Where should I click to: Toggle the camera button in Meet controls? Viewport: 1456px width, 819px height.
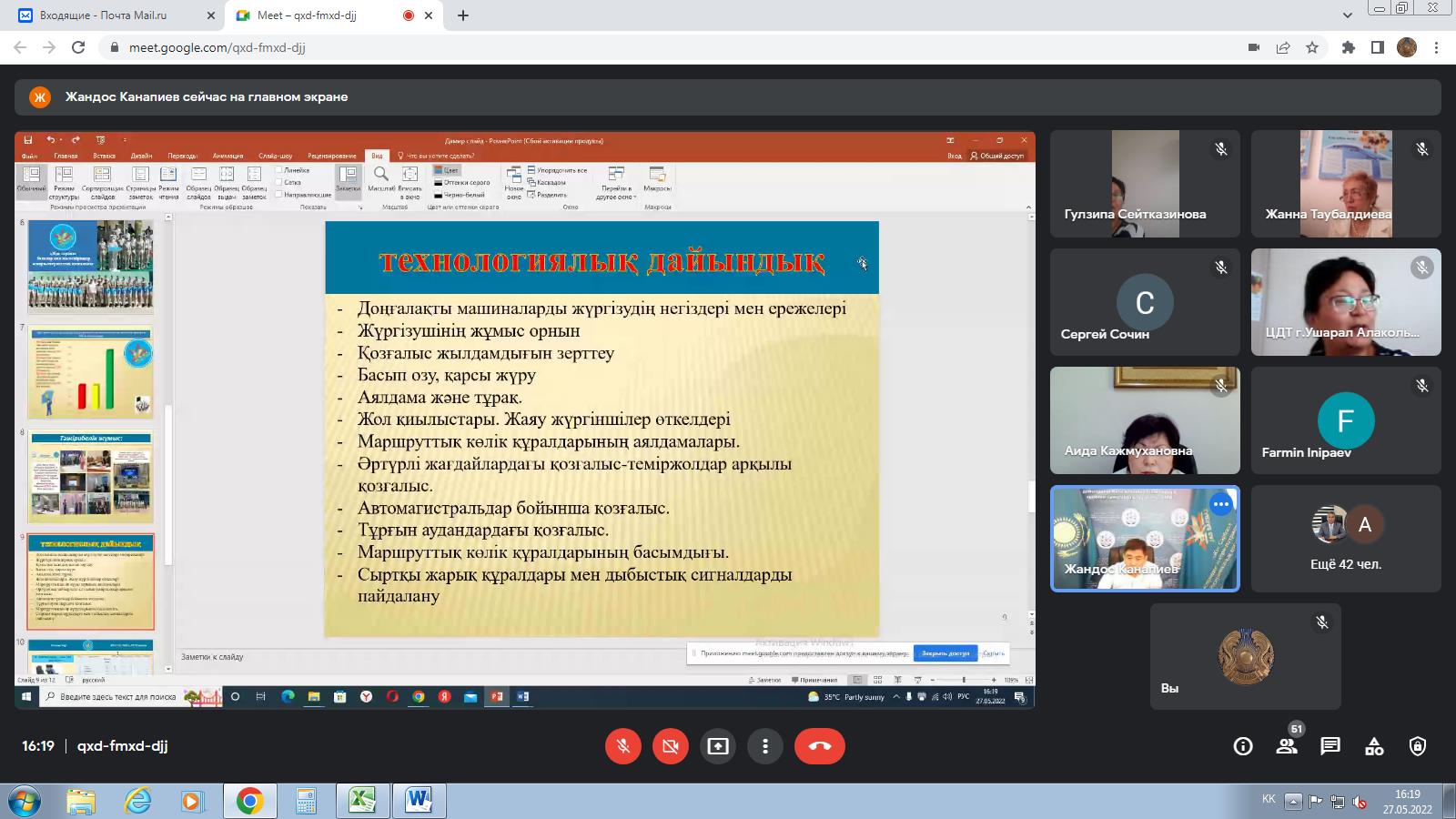click(x=671, y=746)
